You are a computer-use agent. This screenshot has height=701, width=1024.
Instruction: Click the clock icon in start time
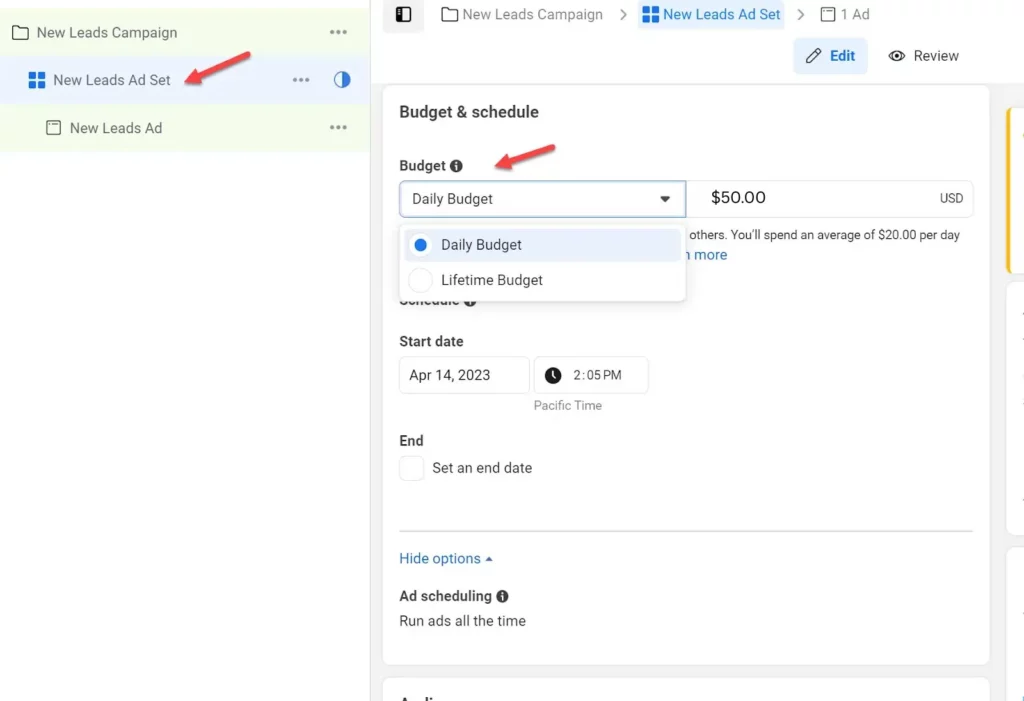point(553,376)
